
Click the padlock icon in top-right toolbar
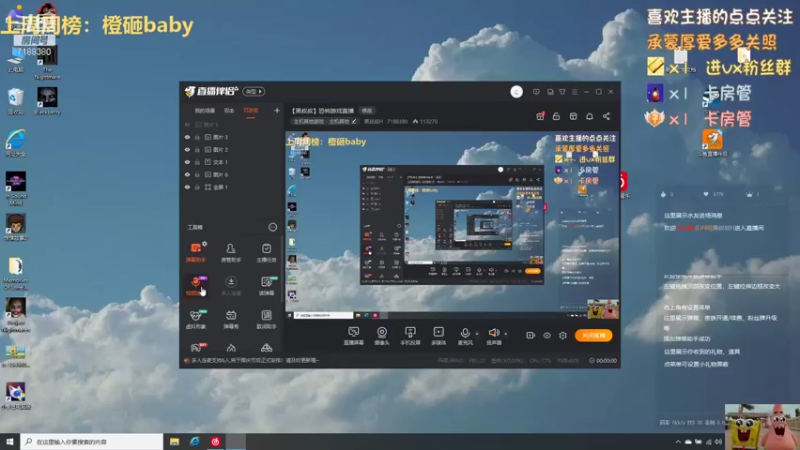click(x=556, y=116)
